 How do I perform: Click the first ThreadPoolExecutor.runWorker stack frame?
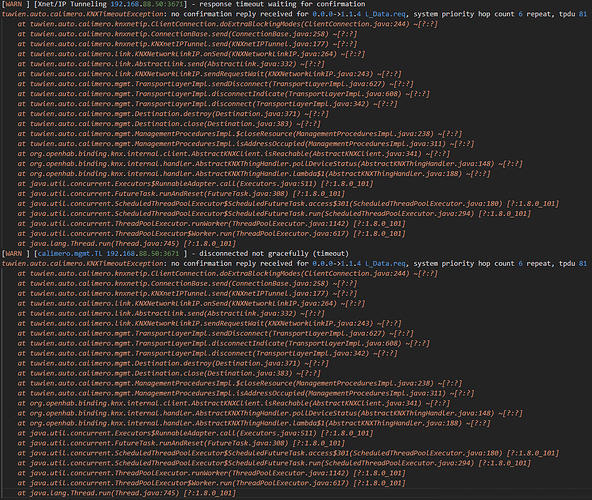pyautogui.click(x=211, y=224)
